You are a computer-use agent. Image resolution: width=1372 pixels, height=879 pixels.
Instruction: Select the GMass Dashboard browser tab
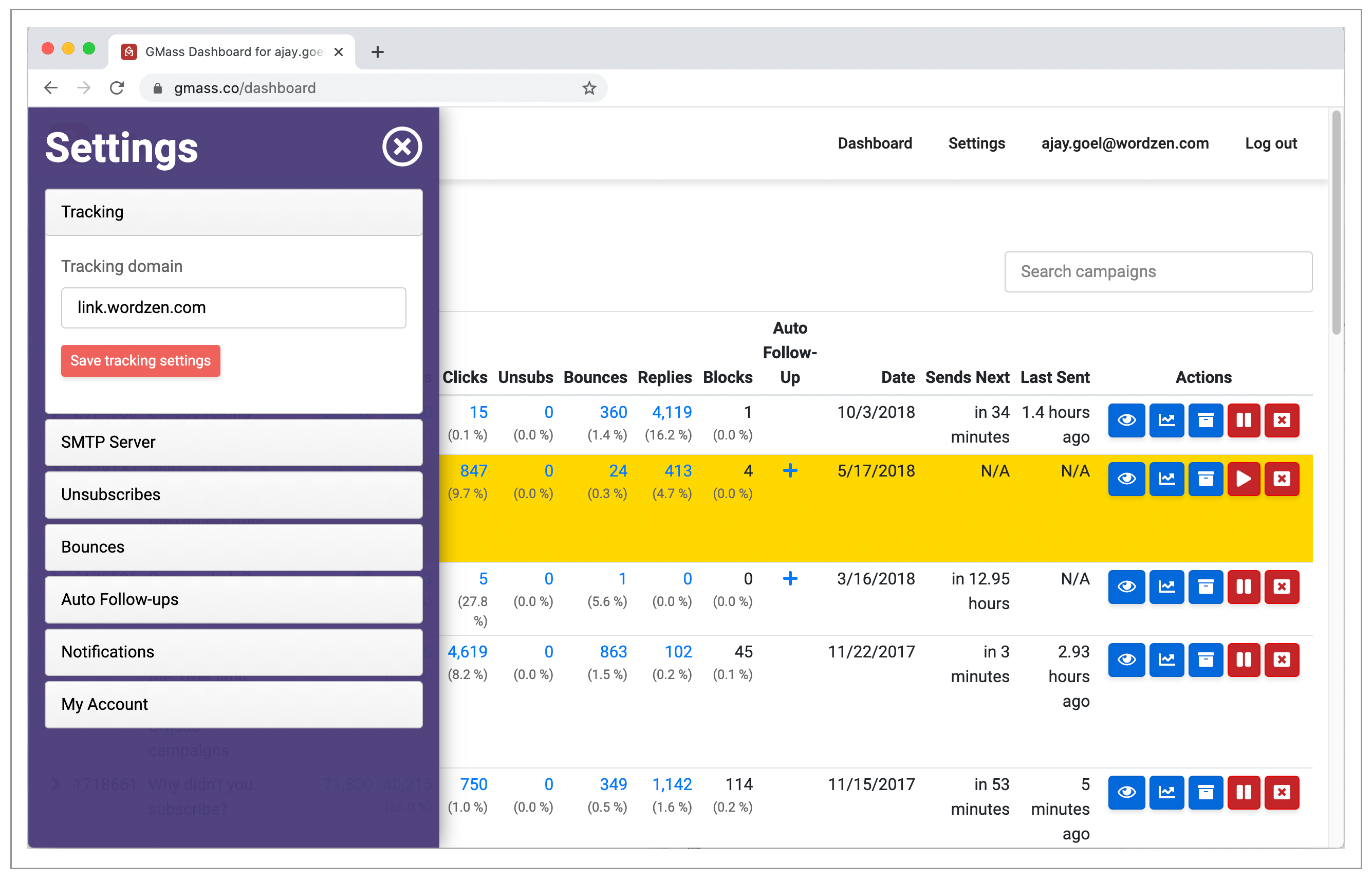pos(231,52)
